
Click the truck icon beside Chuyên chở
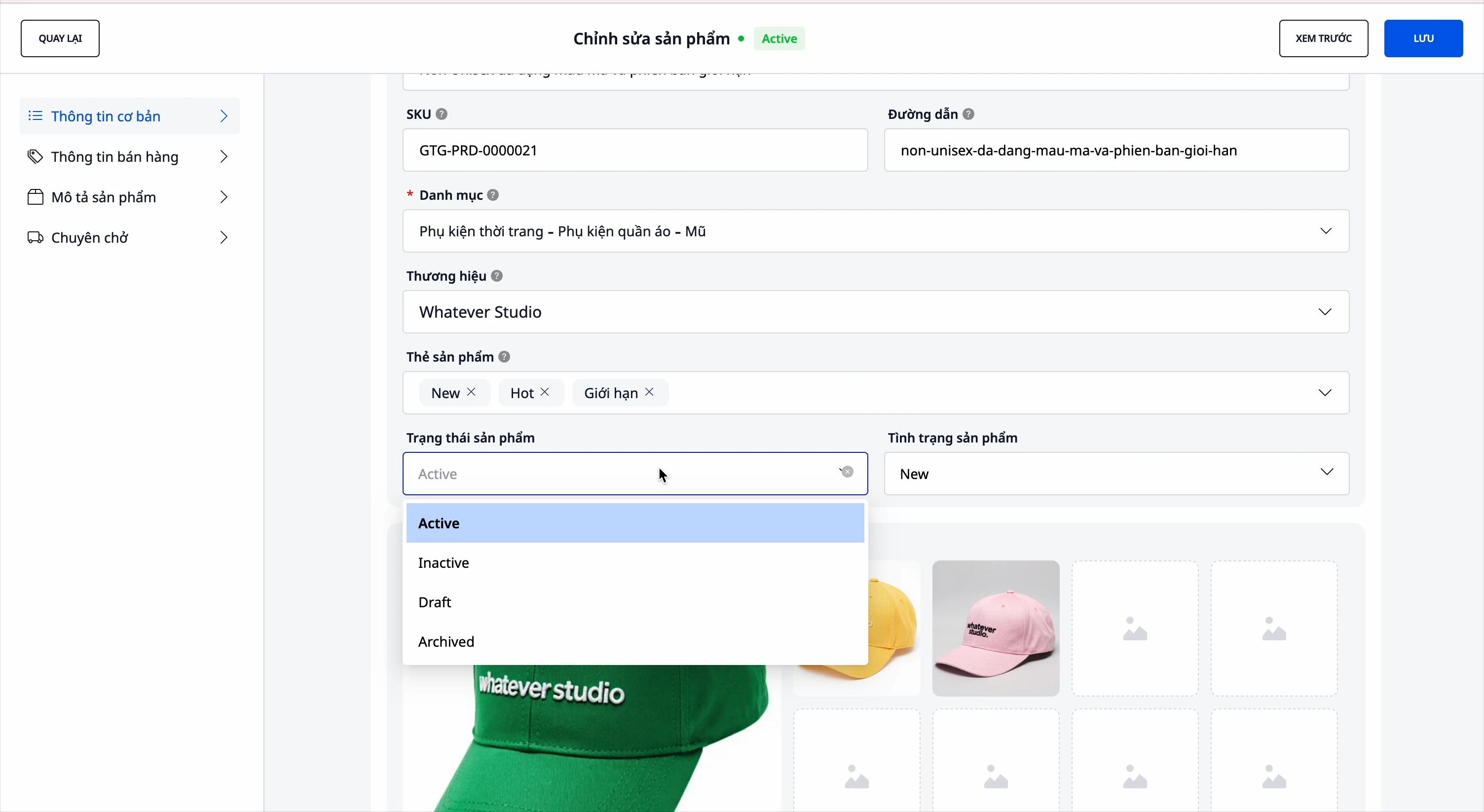[x=35, y=237]
